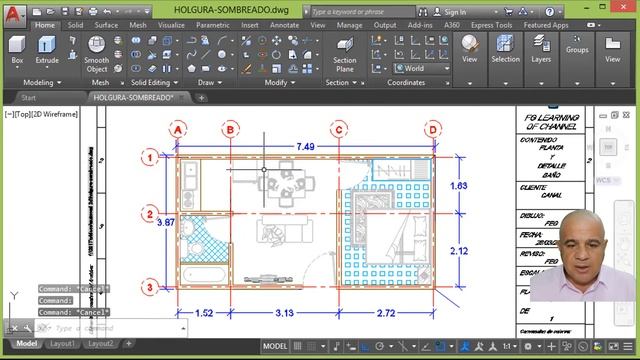
Task: Toggle Ortho mode in status bar
Action: [364, 347]
